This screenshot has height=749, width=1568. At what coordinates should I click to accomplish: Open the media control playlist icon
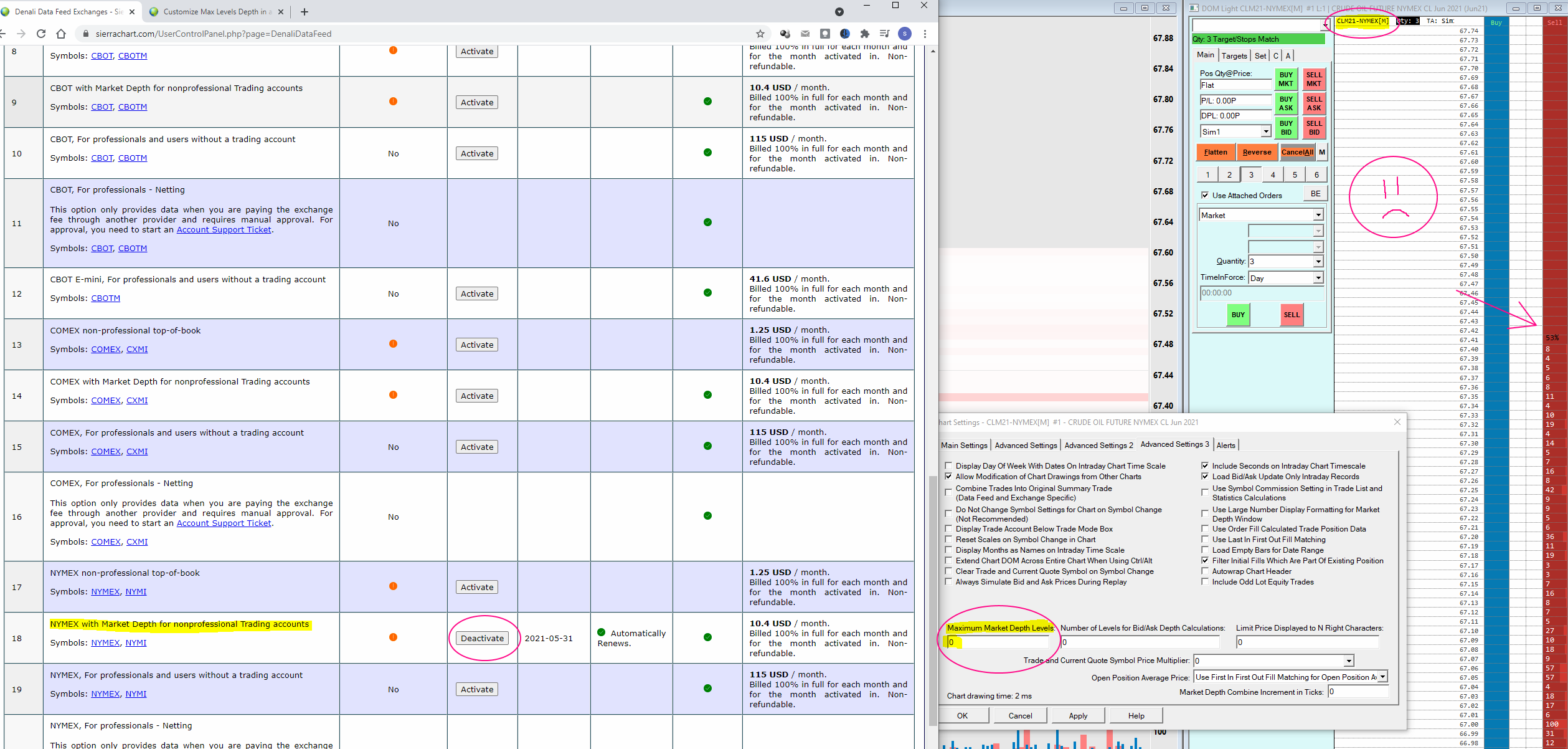[884, 34]
